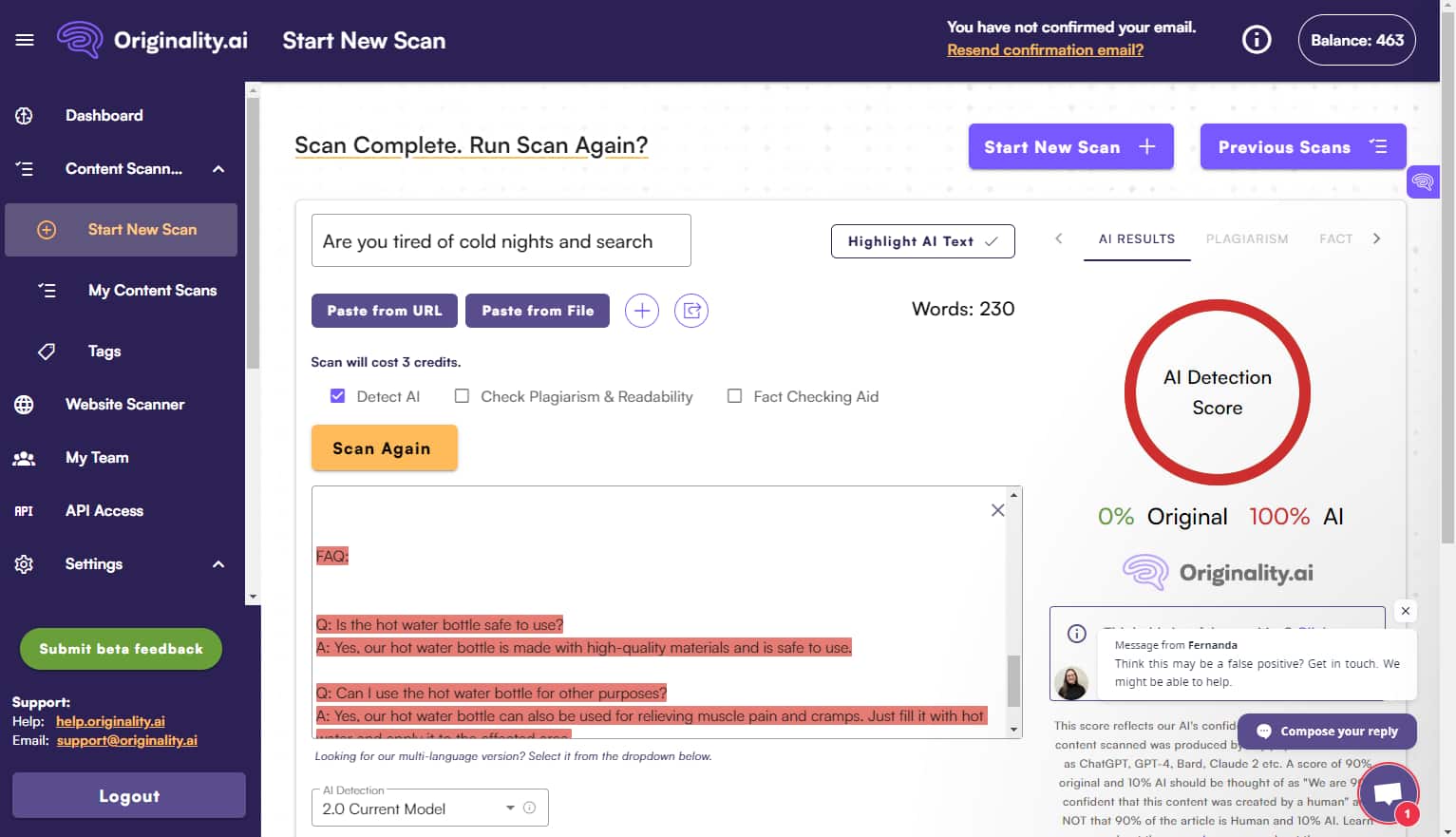Enable Check Plagiarism & Readability
This screenshot has height=837, width=1456.
click(x=462, y=395)
